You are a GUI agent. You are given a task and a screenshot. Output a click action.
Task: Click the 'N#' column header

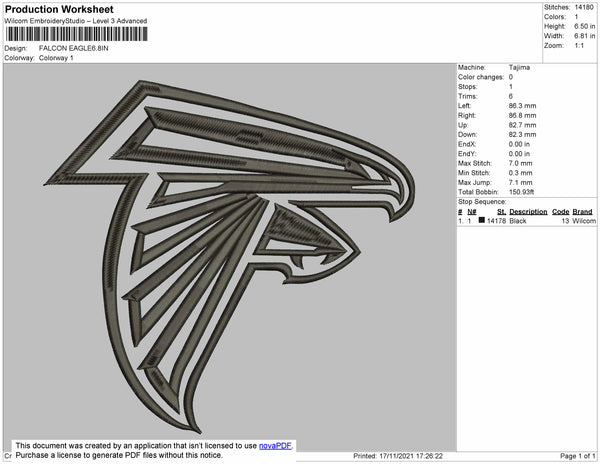click(471, 212)
